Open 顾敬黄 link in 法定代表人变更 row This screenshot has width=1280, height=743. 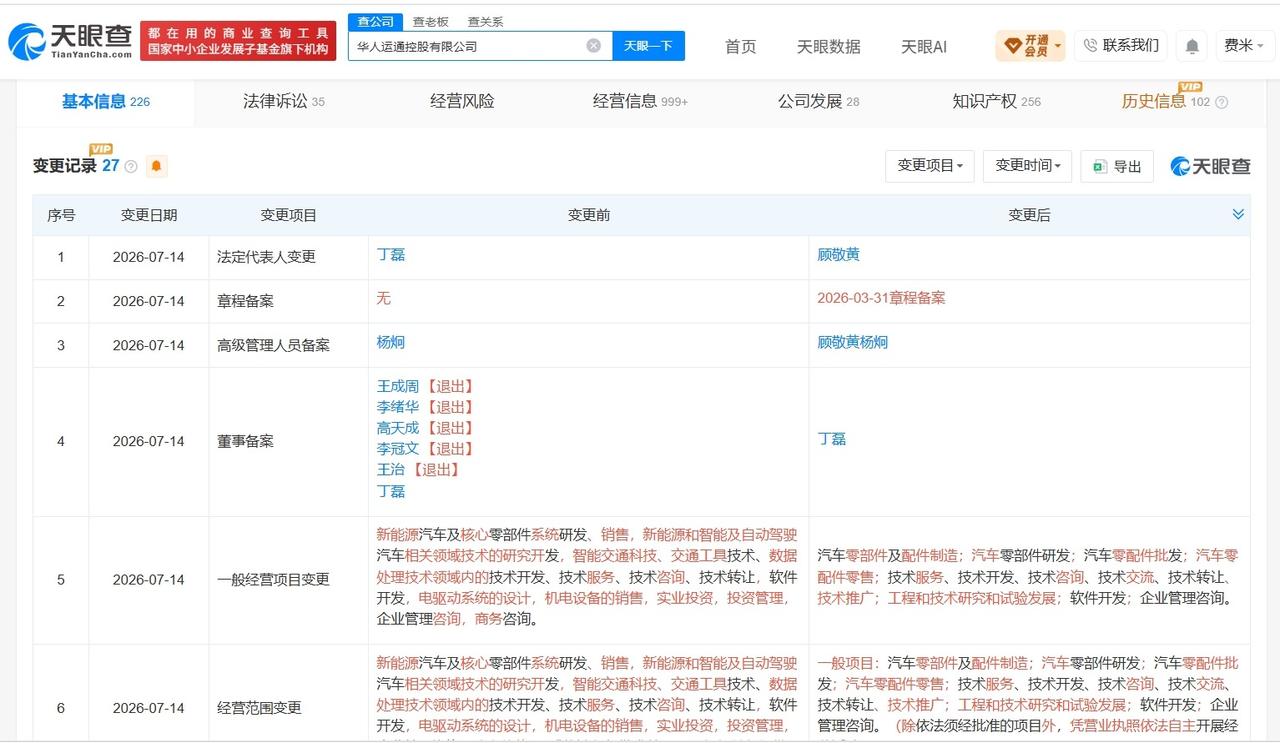click(x=838, y=255)
